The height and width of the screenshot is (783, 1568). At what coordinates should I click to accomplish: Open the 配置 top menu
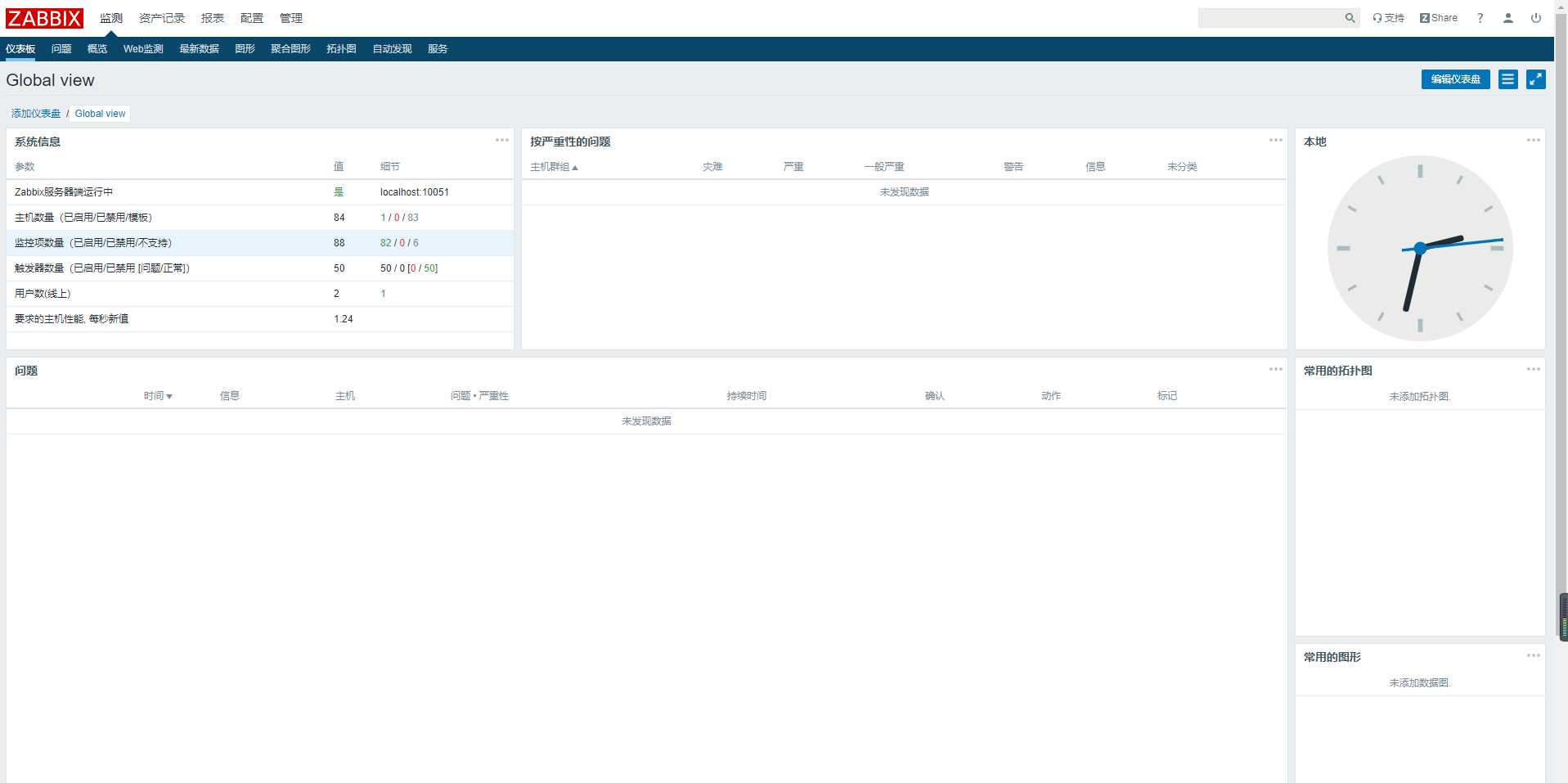[252, 18]
